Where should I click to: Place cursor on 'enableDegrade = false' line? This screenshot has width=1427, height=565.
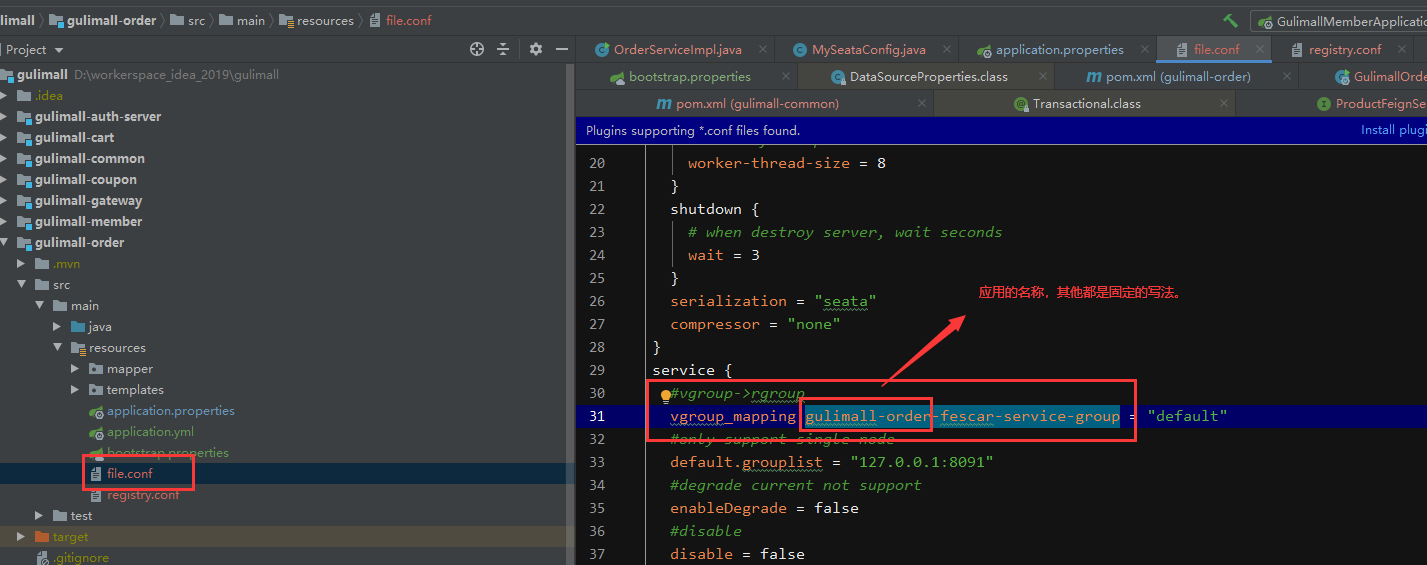764,508
